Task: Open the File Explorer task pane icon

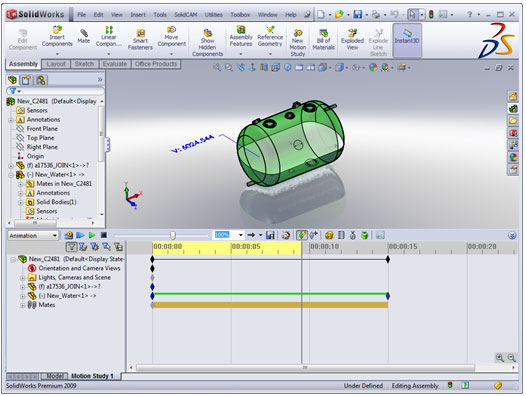Action: click(513, 120)
